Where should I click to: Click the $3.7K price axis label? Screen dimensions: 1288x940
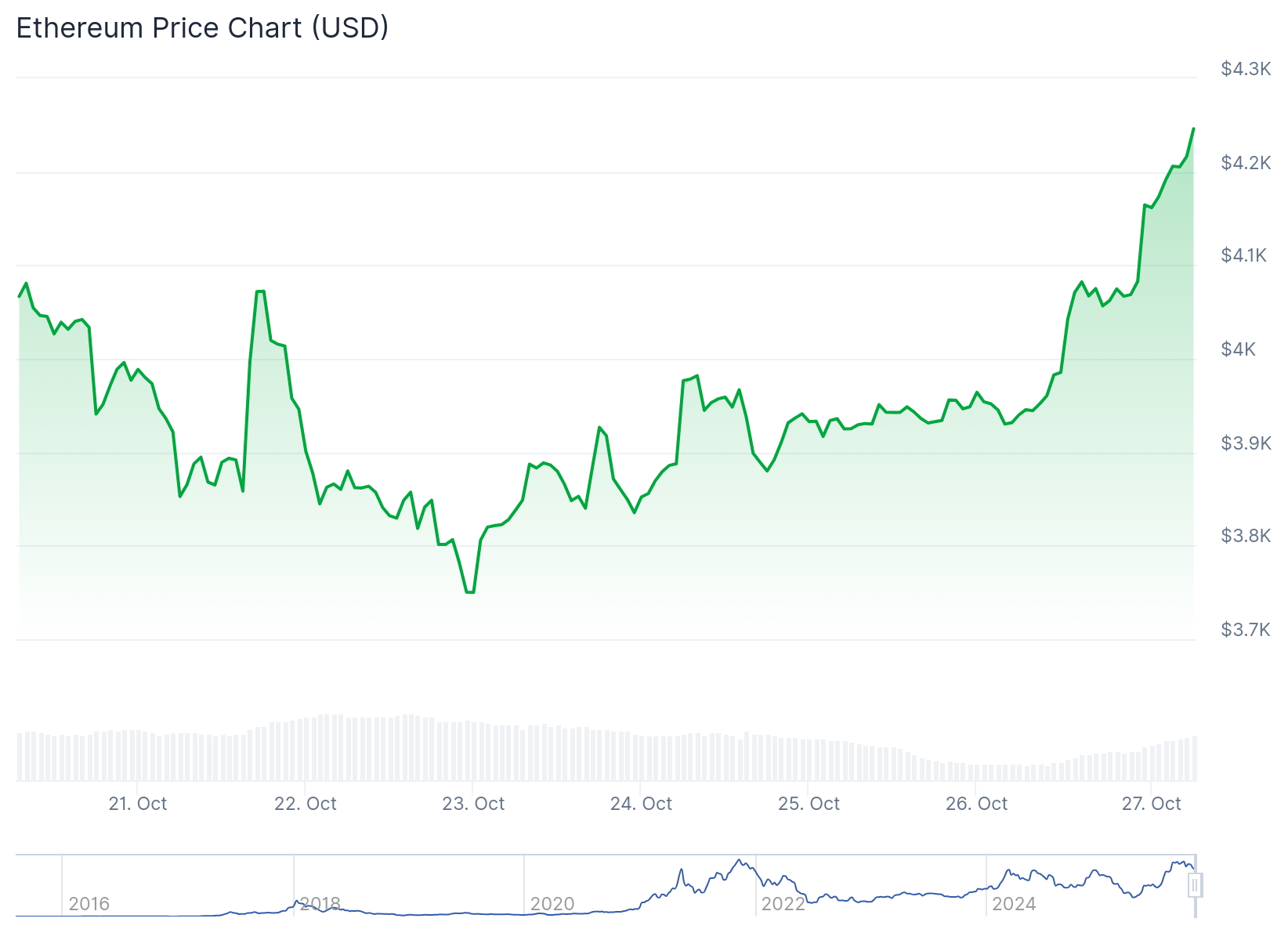[1245, 630]
